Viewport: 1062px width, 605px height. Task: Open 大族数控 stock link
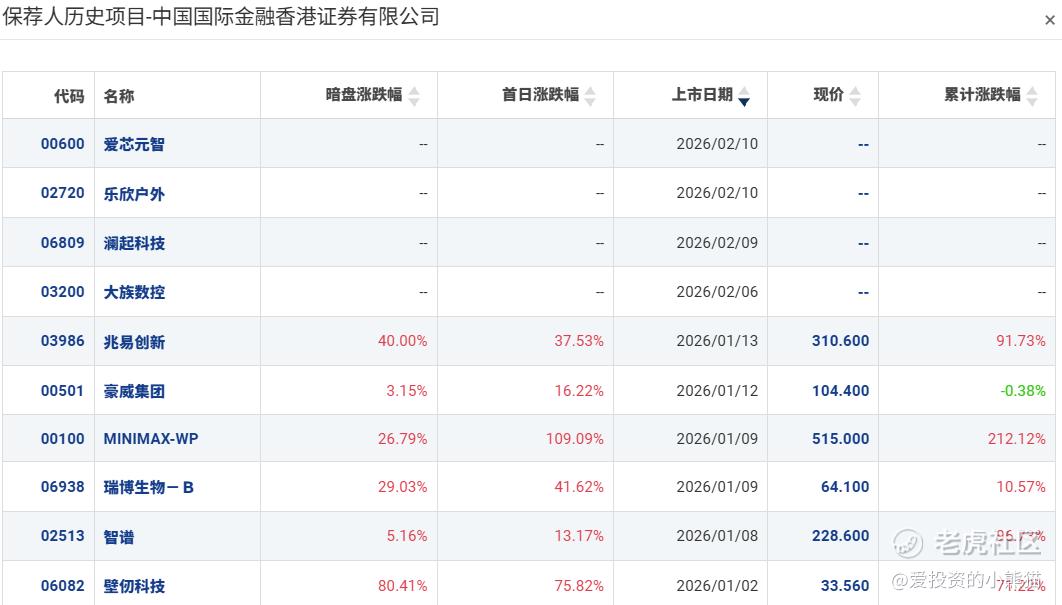click(134, 292)
